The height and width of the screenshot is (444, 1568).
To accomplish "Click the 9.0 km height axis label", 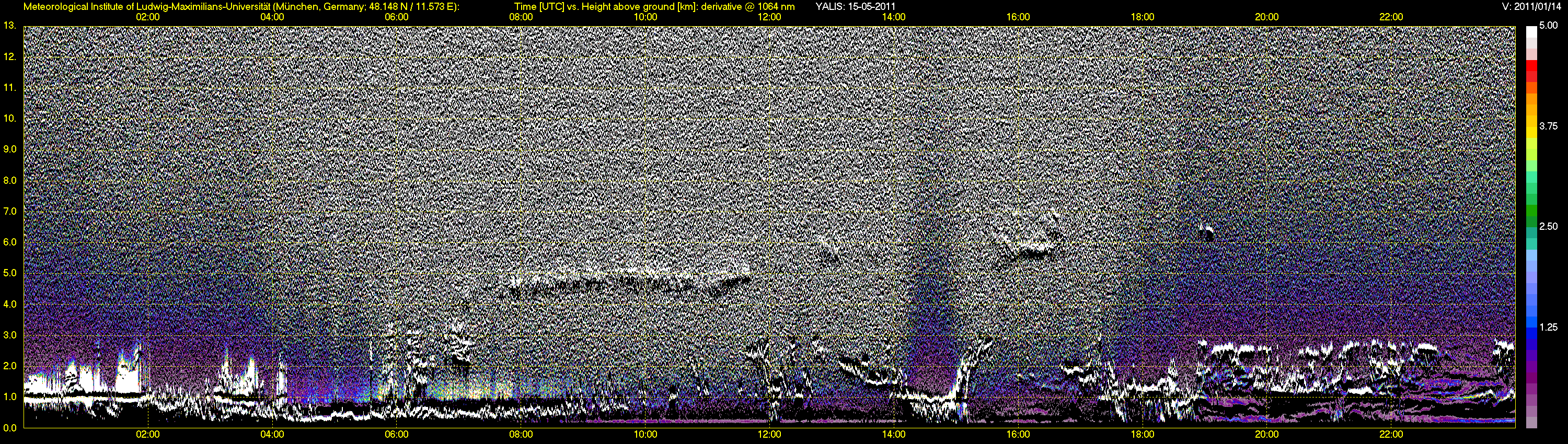I will tap(10, 149).
